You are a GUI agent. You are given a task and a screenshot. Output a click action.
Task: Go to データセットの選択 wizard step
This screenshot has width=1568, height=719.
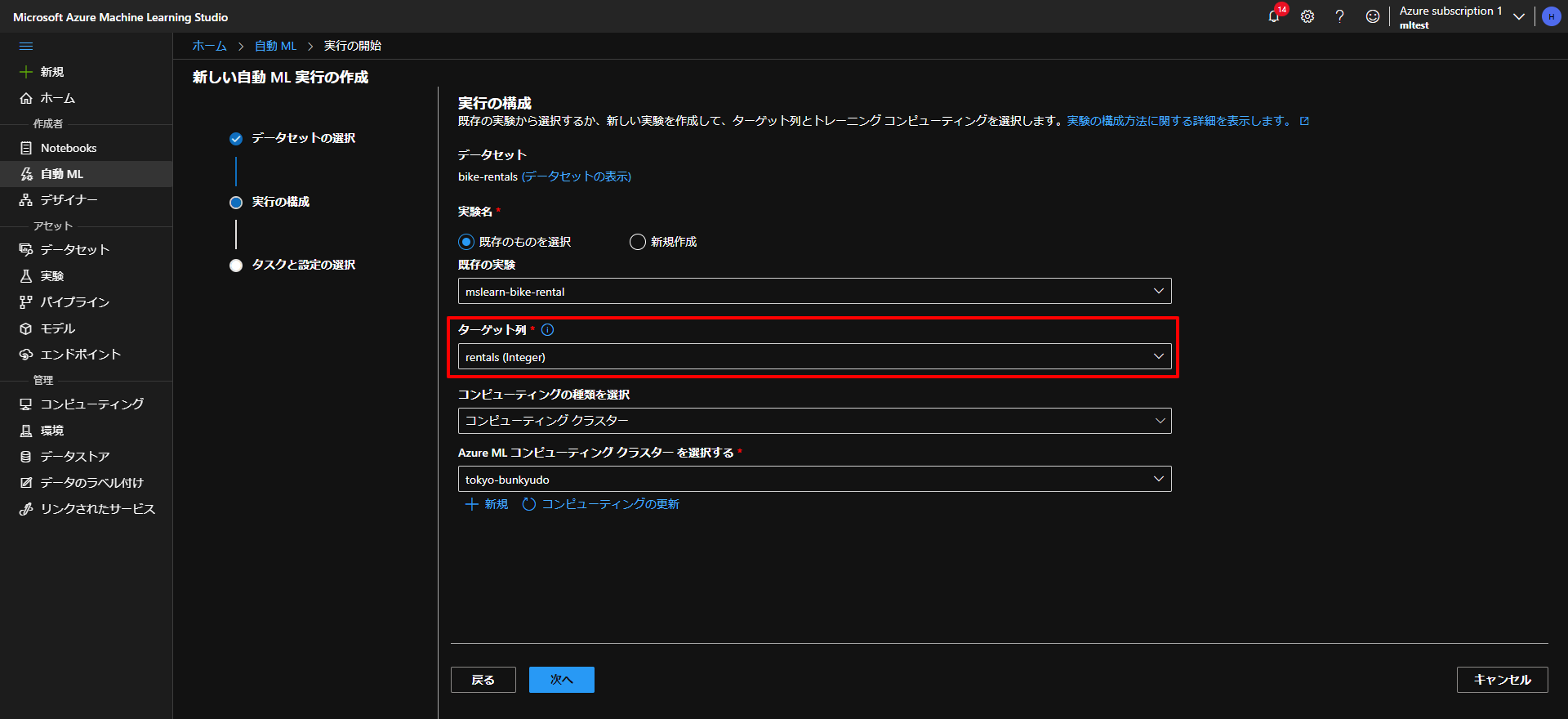(303, 138)
